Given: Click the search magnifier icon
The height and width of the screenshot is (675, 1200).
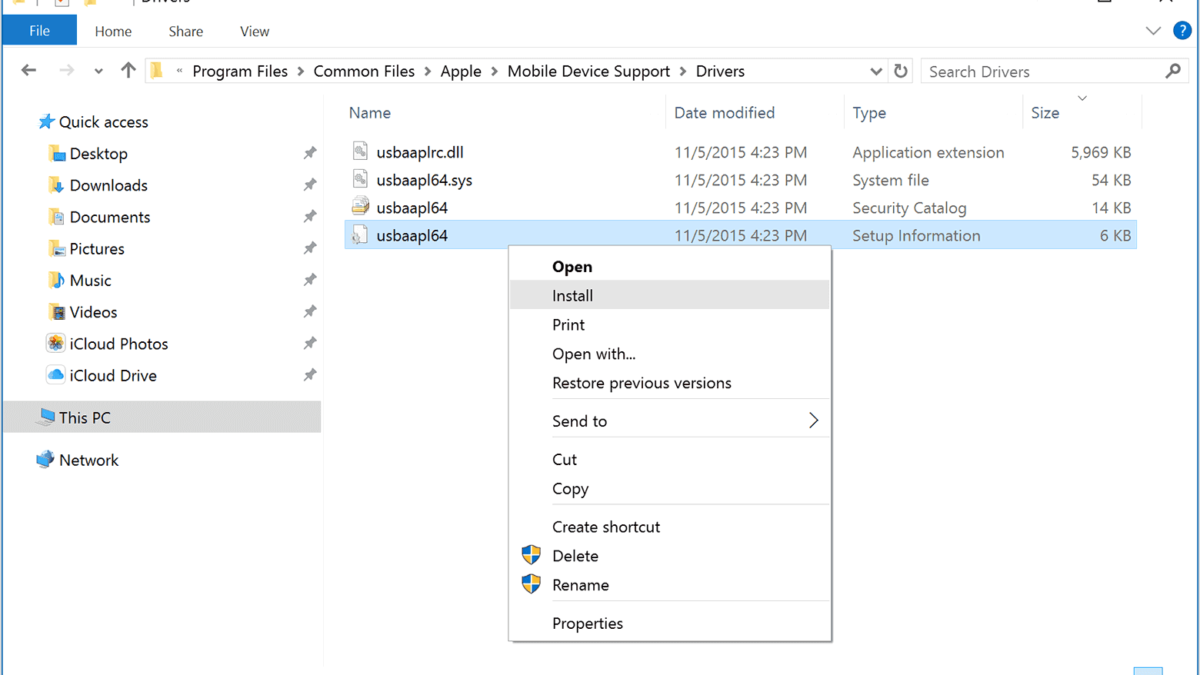Looking at the screenshot, I should 1173,71.
